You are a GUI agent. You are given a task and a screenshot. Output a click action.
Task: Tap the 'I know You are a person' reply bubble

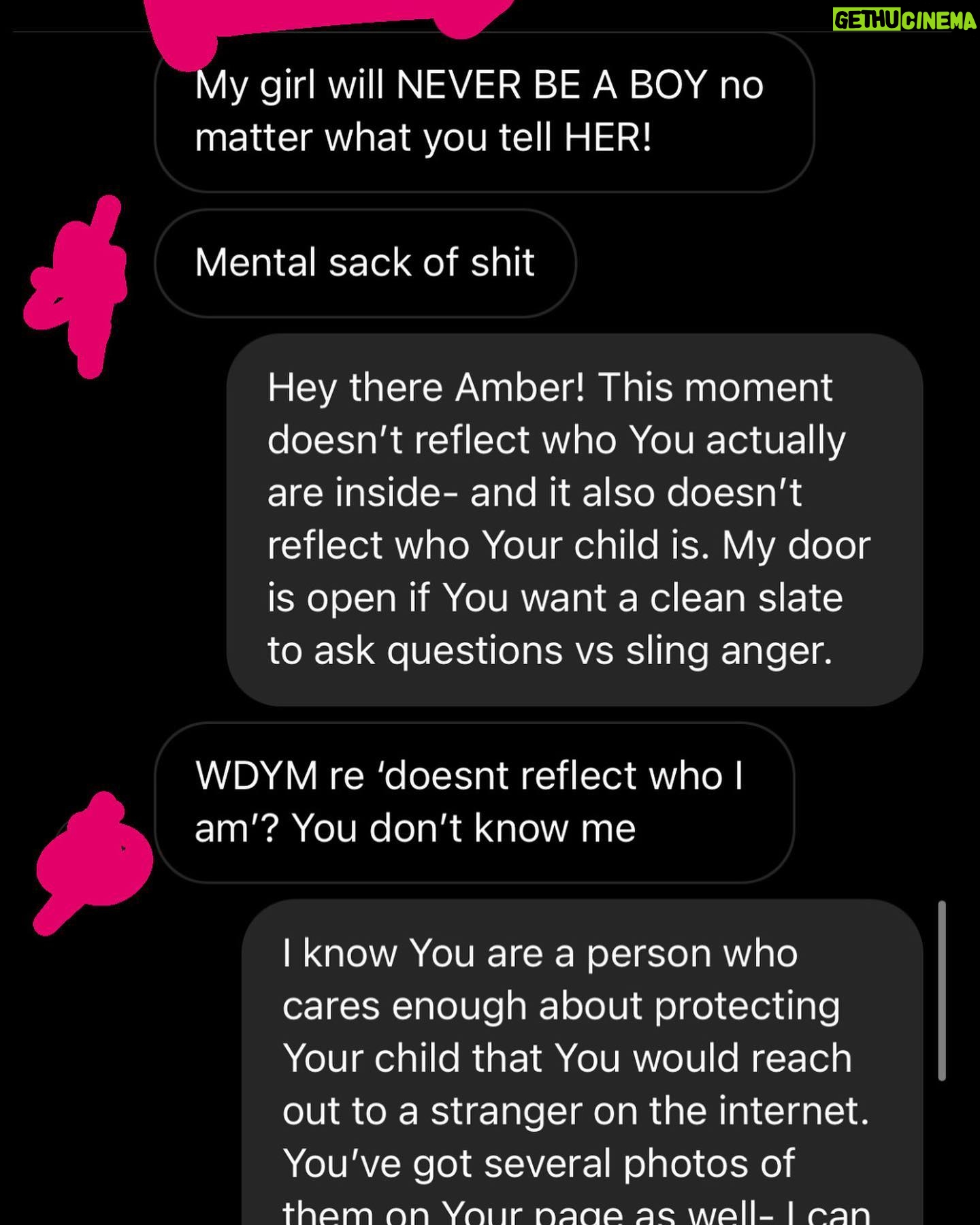[x=583, y=1062]
